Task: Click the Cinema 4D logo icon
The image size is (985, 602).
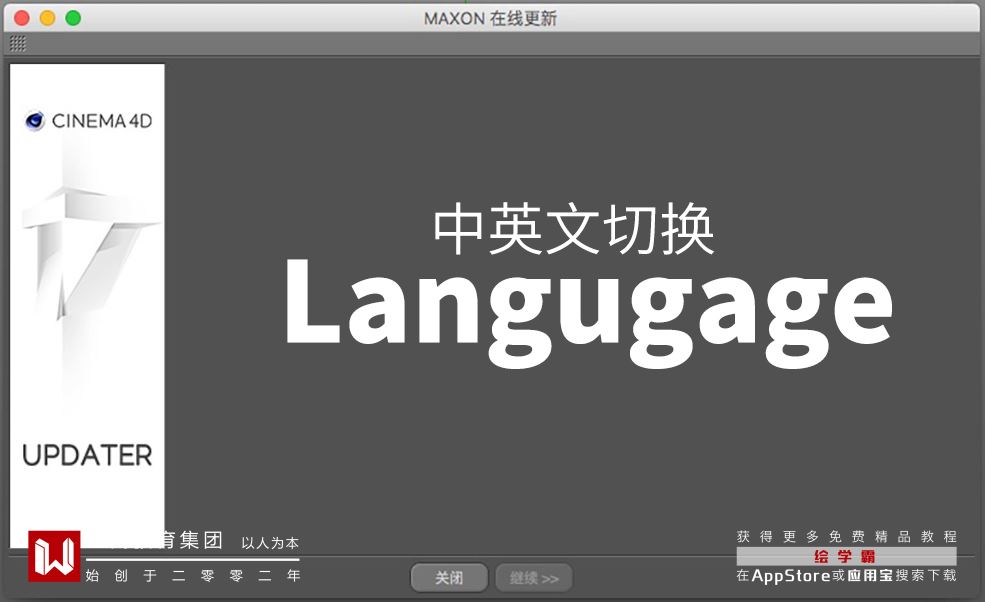Action: coord(35,120)
